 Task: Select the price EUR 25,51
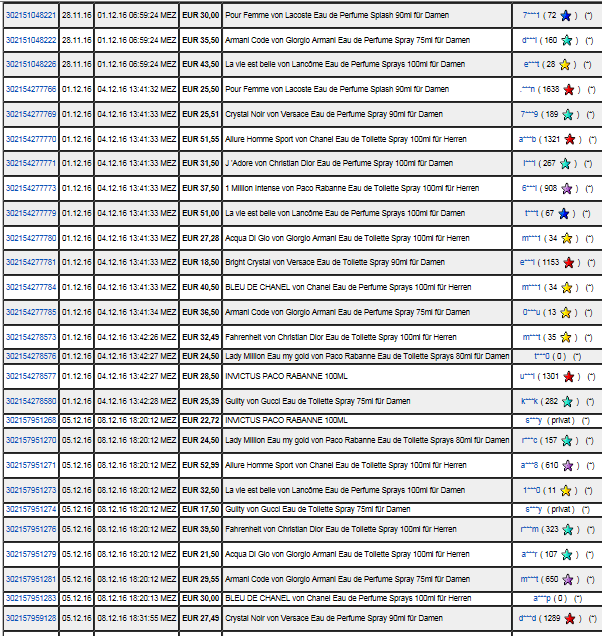(x=200, y=114)
